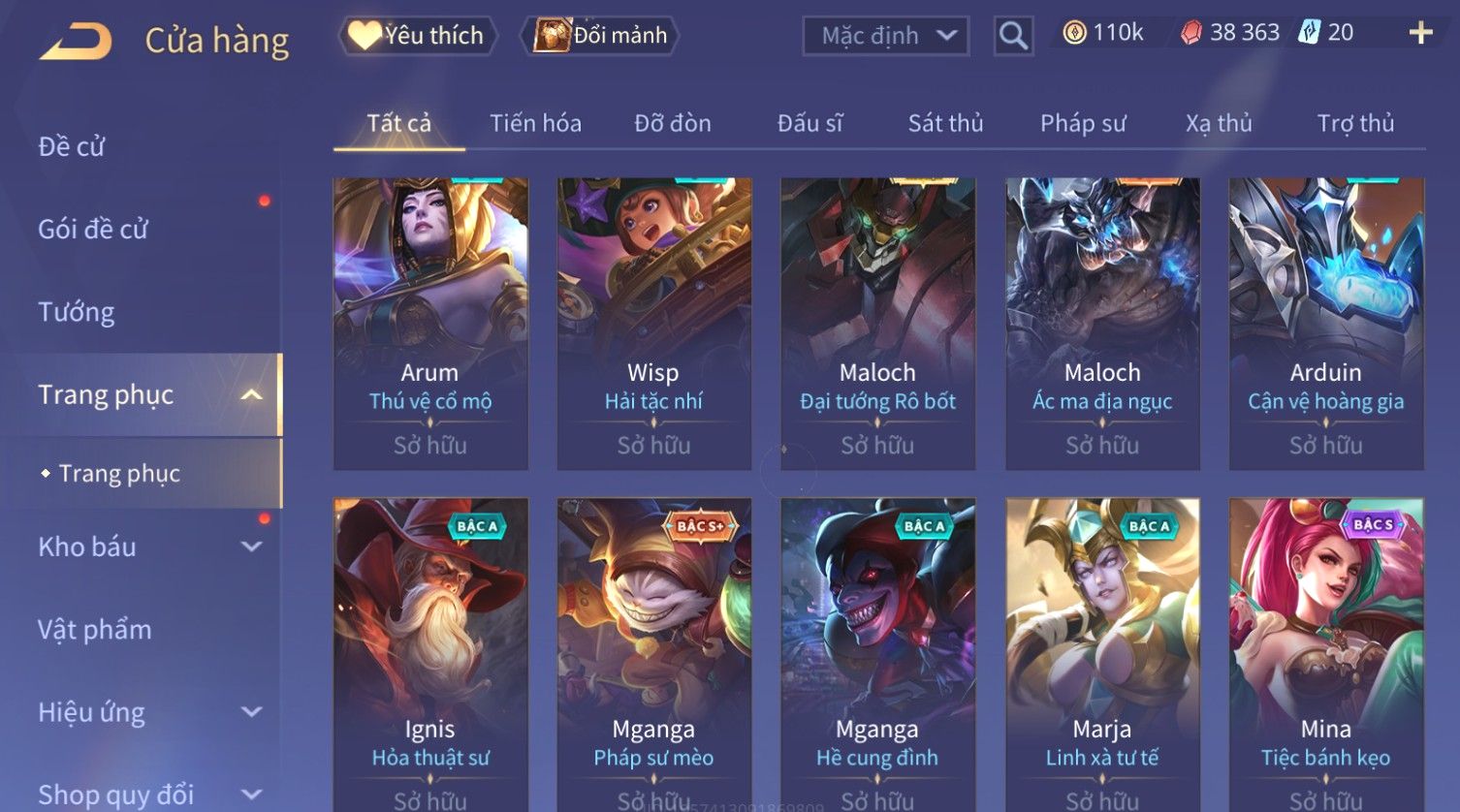Viewport: 1460px width, 812px height.
Task: Go back using the golden arrow icon
Action: tap(75, 41)
